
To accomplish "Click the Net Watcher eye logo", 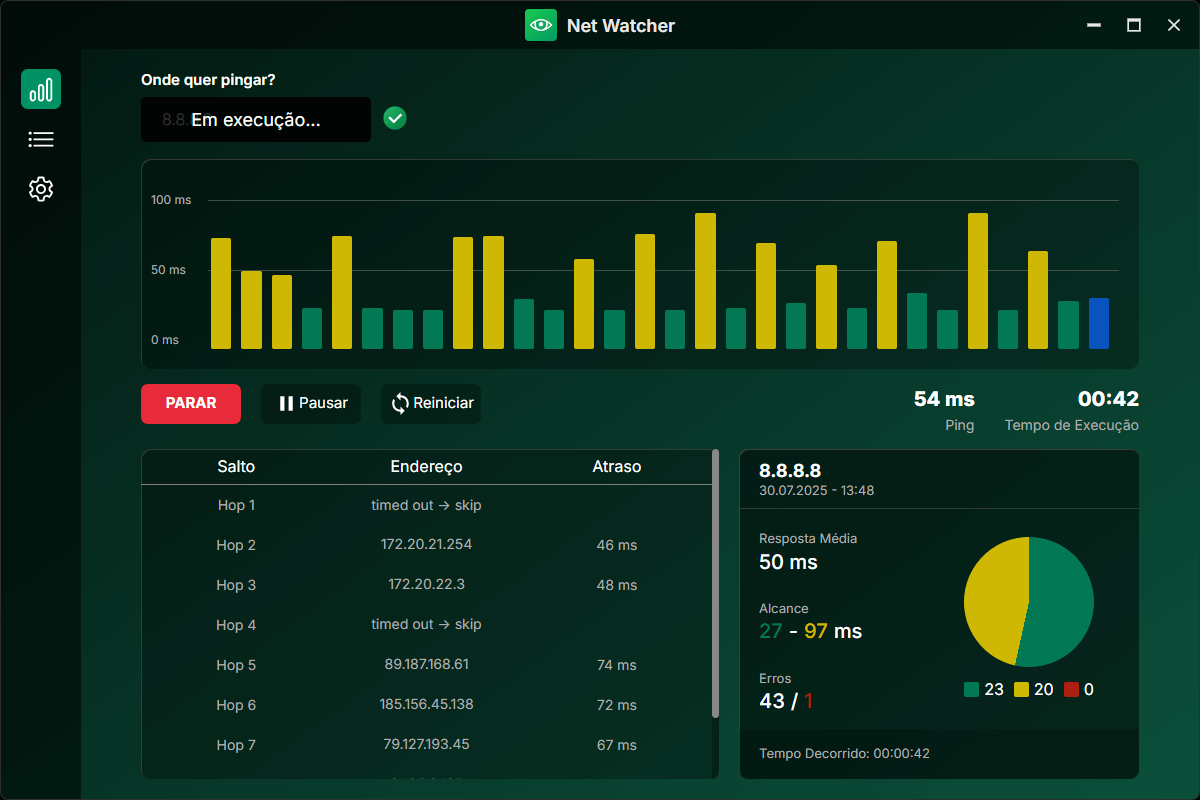I will click(541, 25).
